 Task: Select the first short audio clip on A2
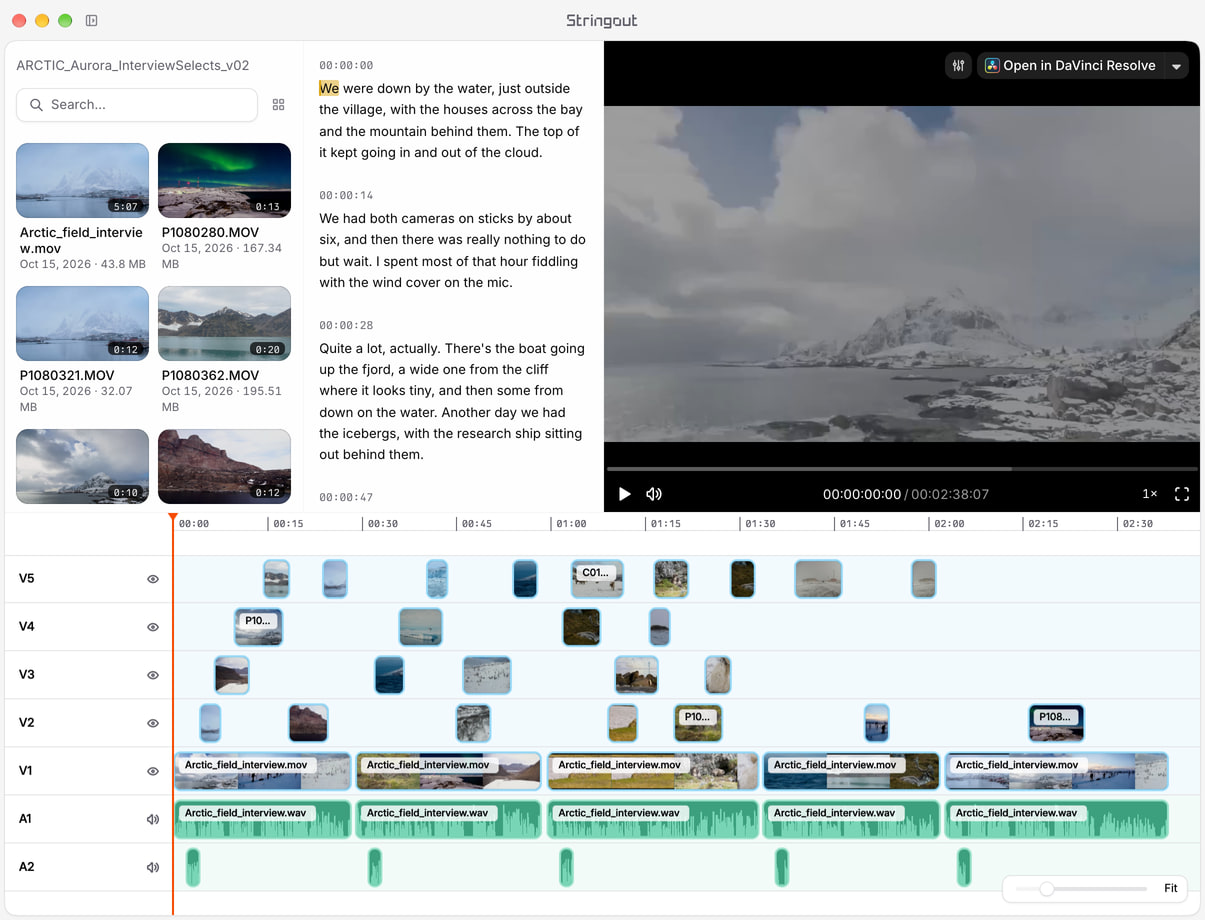tap(193, 867)
